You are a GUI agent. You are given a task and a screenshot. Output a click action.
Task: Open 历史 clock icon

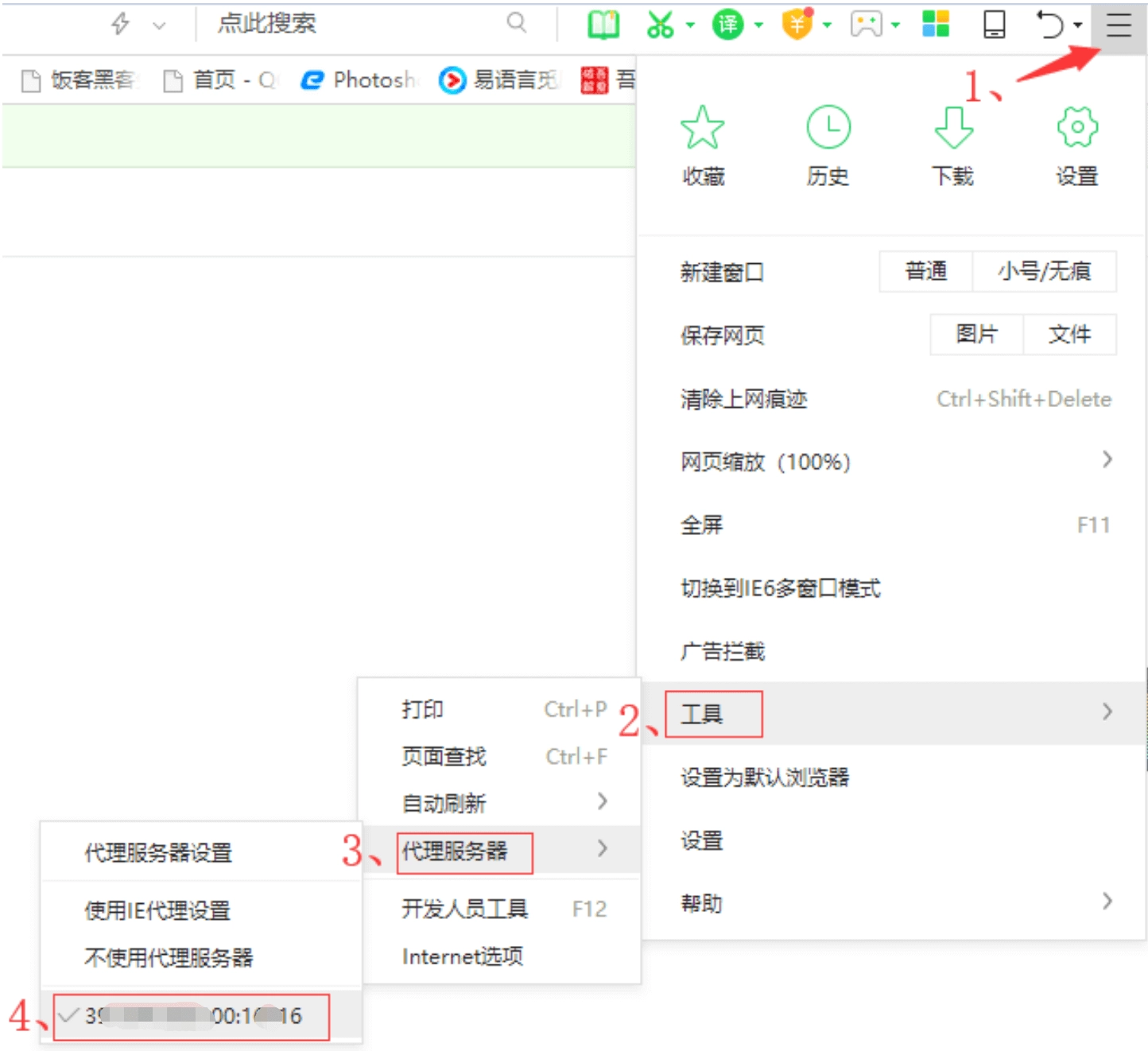tap(828, 128)
